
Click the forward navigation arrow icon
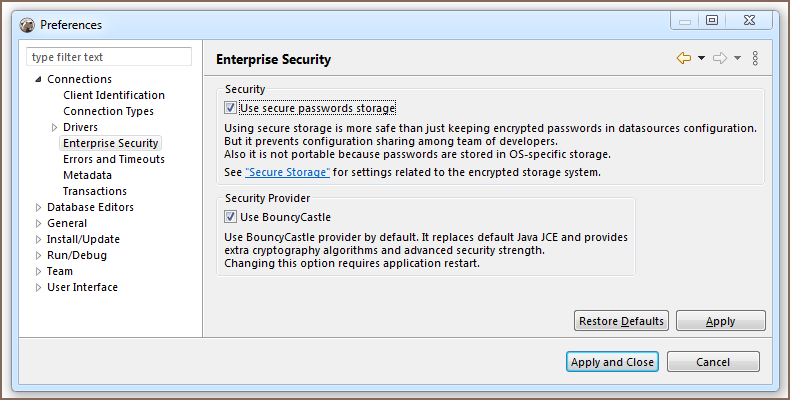pos(719,59)
